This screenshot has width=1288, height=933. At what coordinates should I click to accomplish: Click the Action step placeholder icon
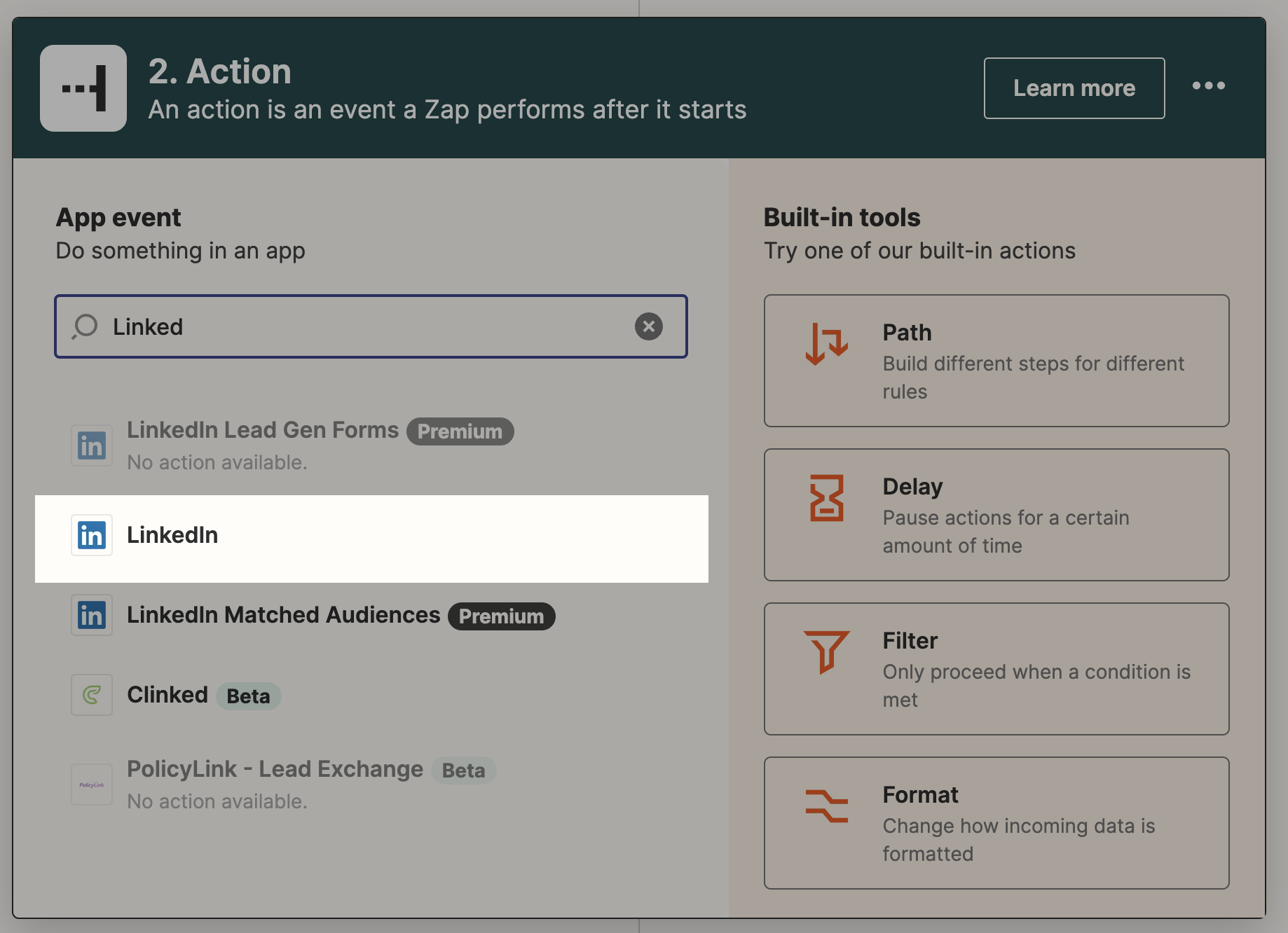[83, 88]
